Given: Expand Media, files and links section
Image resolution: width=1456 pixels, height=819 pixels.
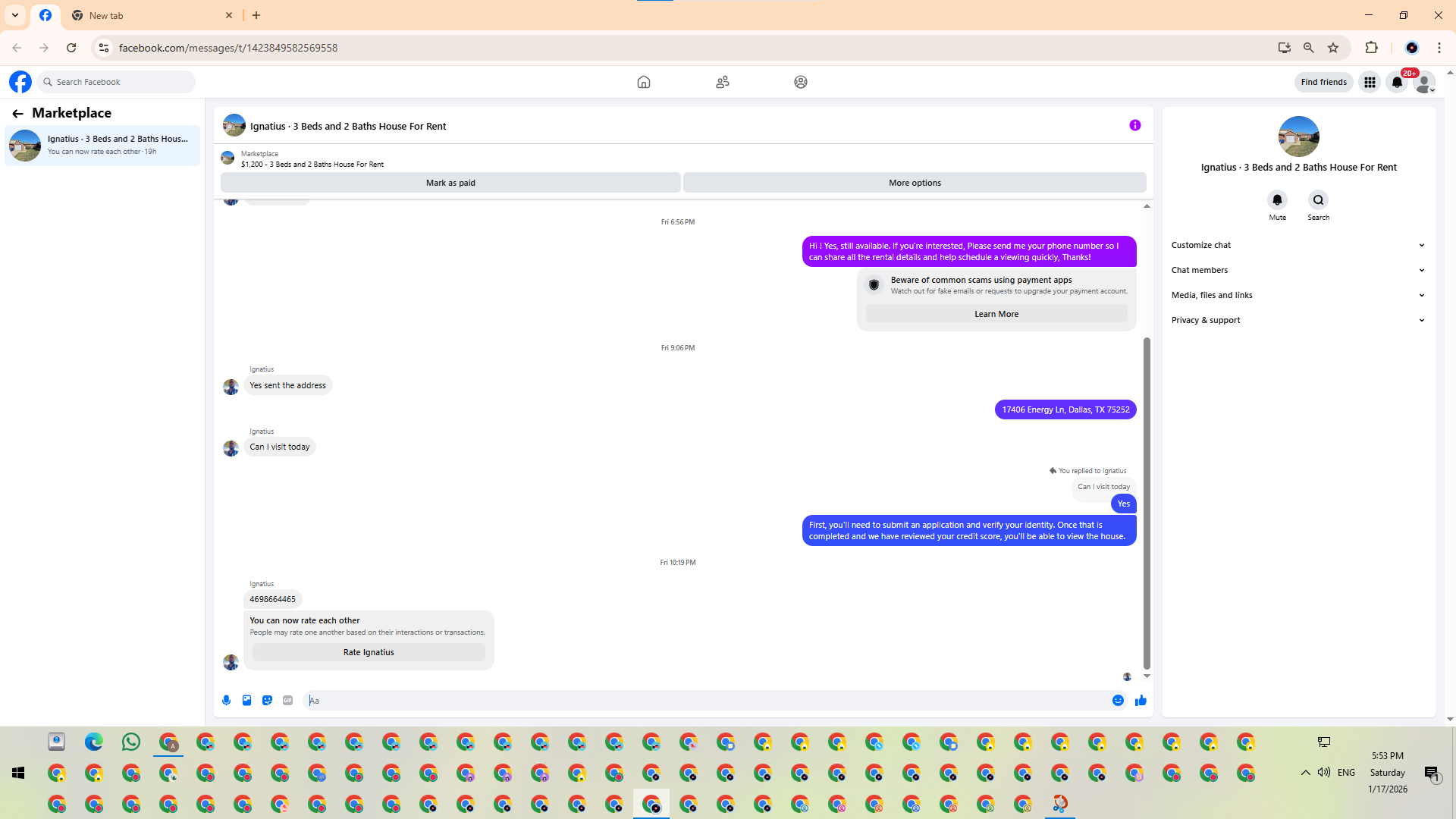Looking at the screenshot, I should [1298, 295].
